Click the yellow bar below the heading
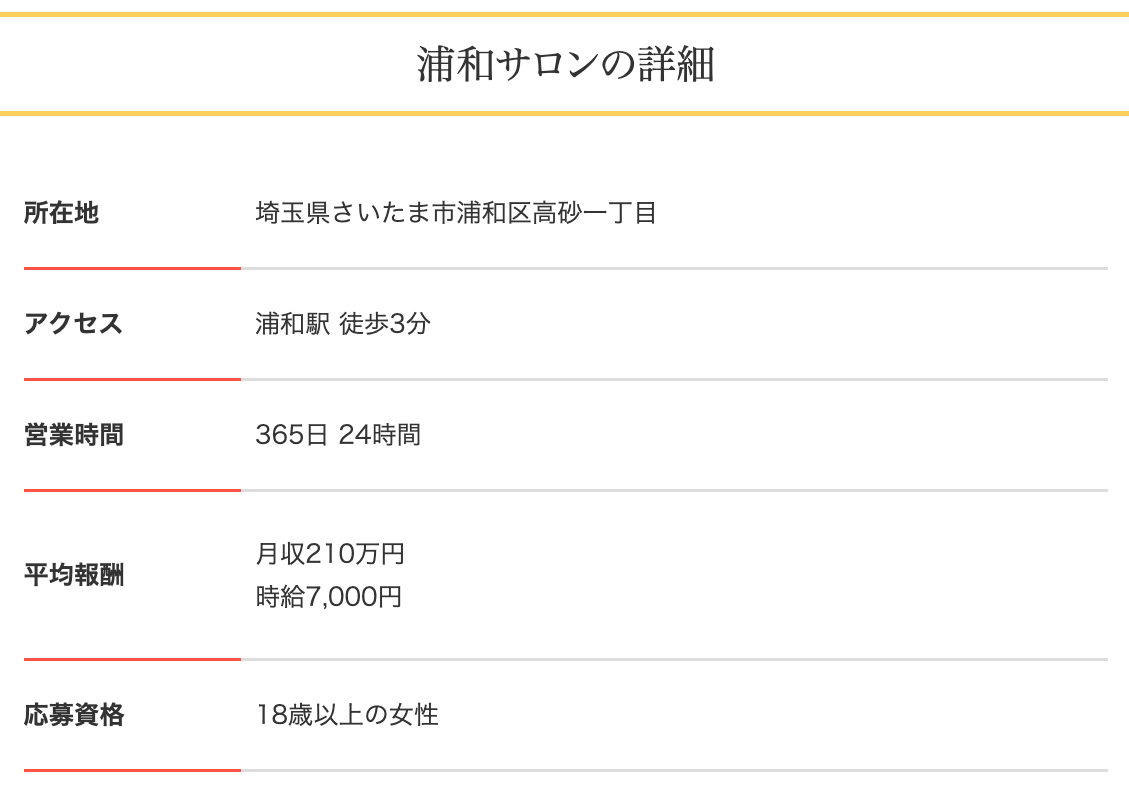Viewport: 1129px width, 789px height. point(564,114)
